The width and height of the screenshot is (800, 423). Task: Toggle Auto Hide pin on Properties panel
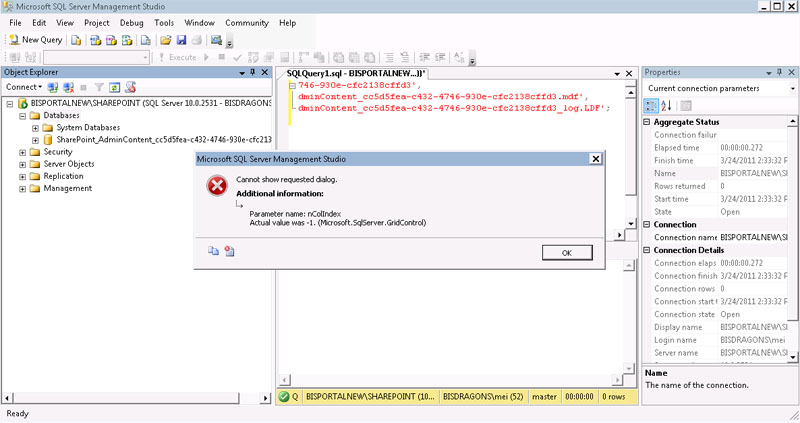(x=779, y=72)
